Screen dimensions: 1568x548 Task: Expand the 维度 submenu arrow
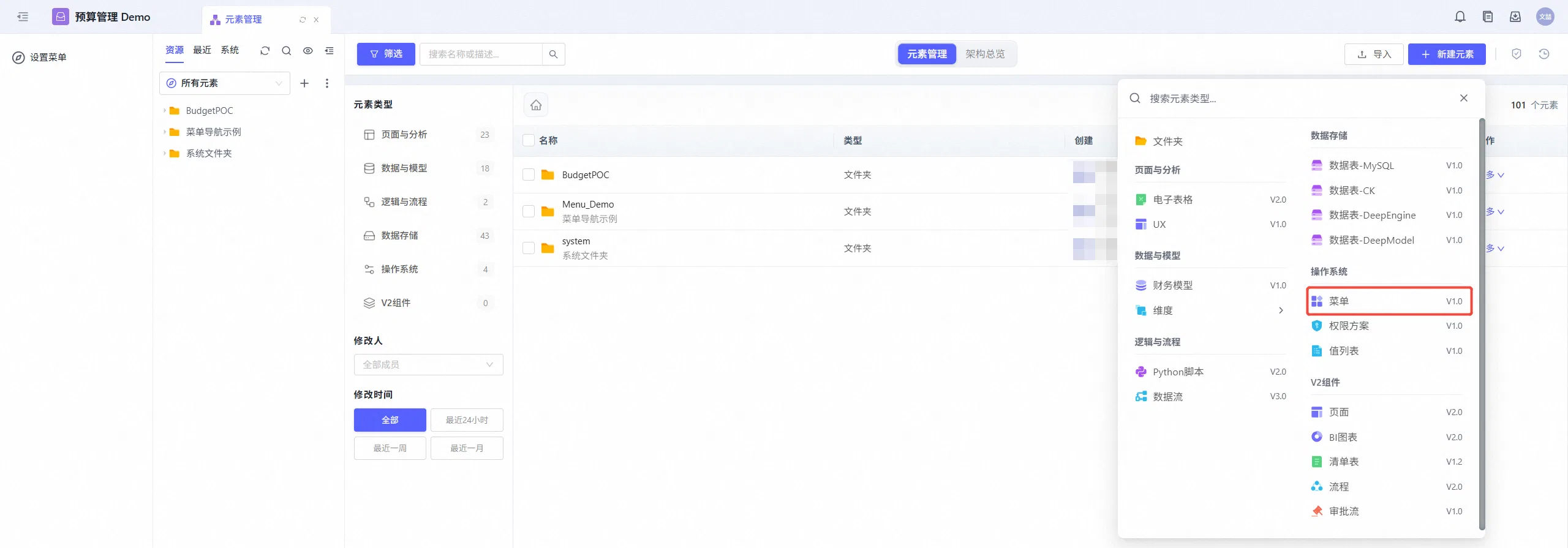1281,310
